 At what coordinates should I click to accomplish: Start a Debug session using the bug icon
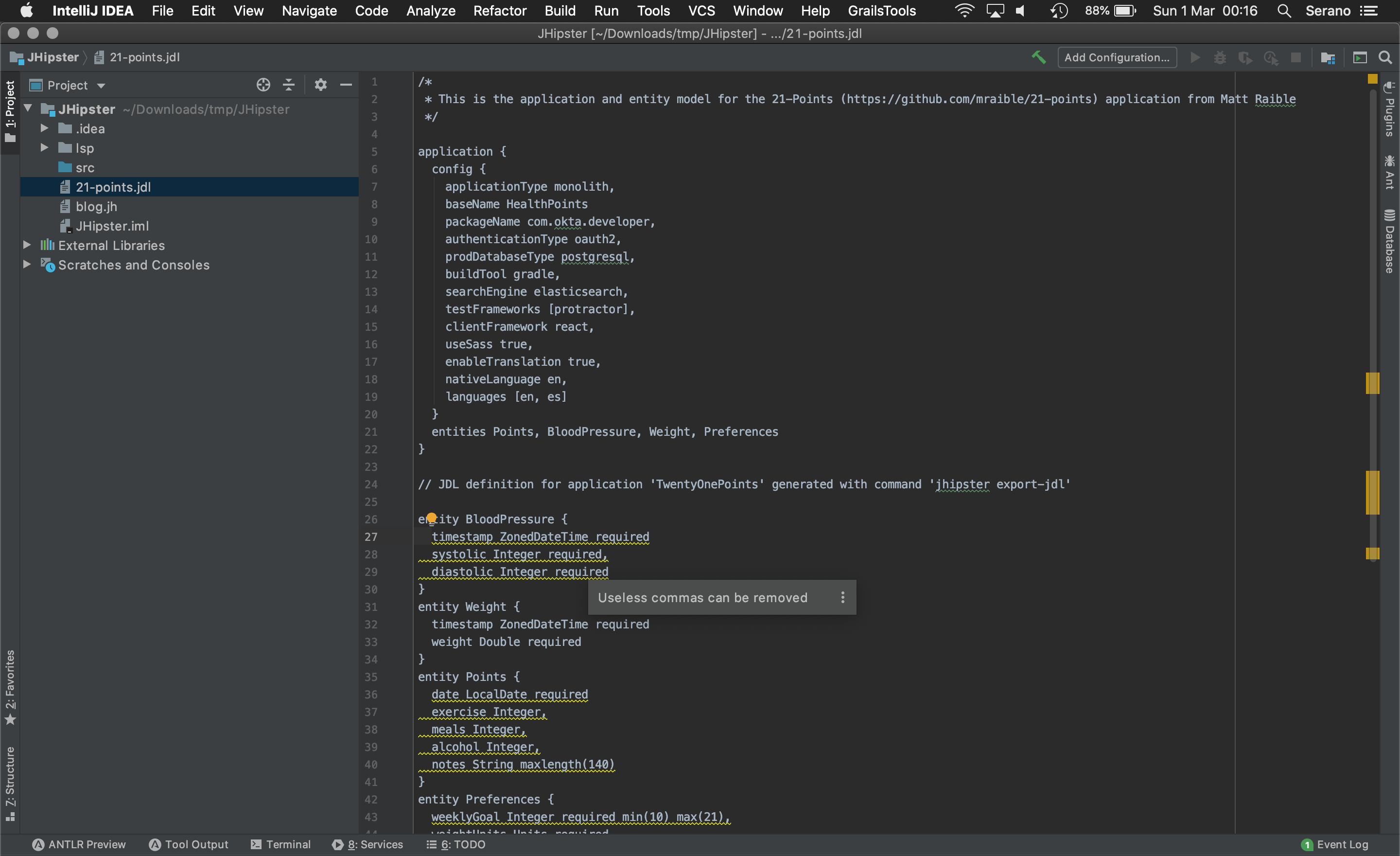(x=1220, y=57)
